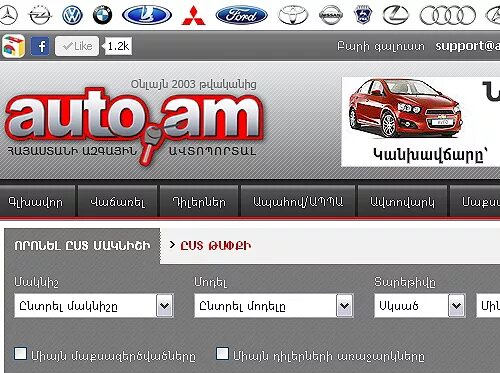Choose the Audi four-rings logo

pos(448,15)
